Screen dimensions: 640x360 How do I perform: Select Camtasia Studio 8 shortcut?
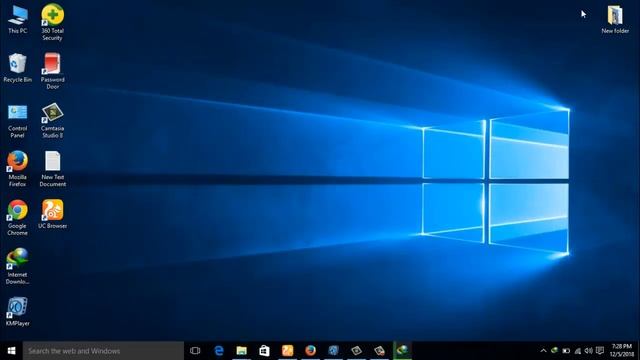coord(52,121)
